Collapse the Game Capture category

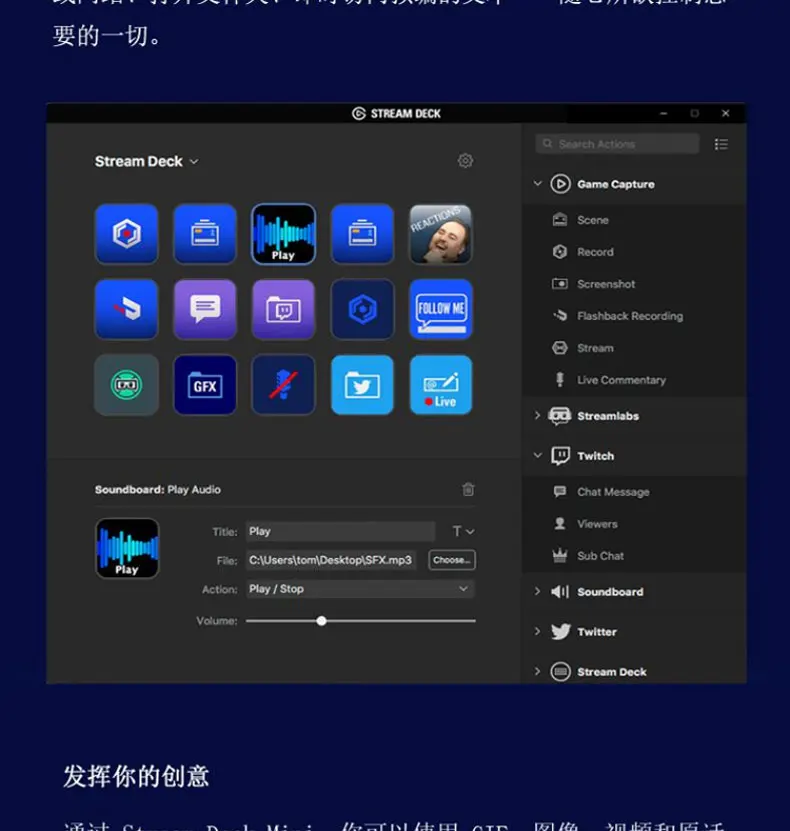(538, 183)
